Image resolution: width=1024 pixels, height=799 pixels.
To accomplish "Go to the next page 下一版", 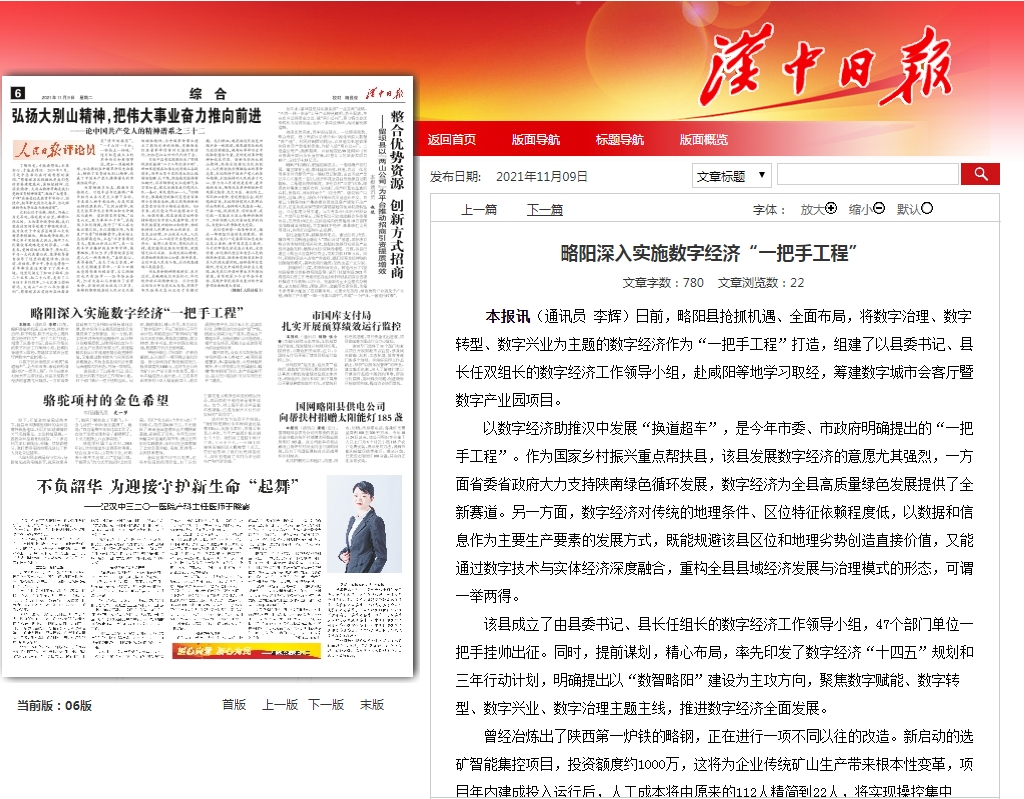I will pyautogui.click(x=326, y=705).
